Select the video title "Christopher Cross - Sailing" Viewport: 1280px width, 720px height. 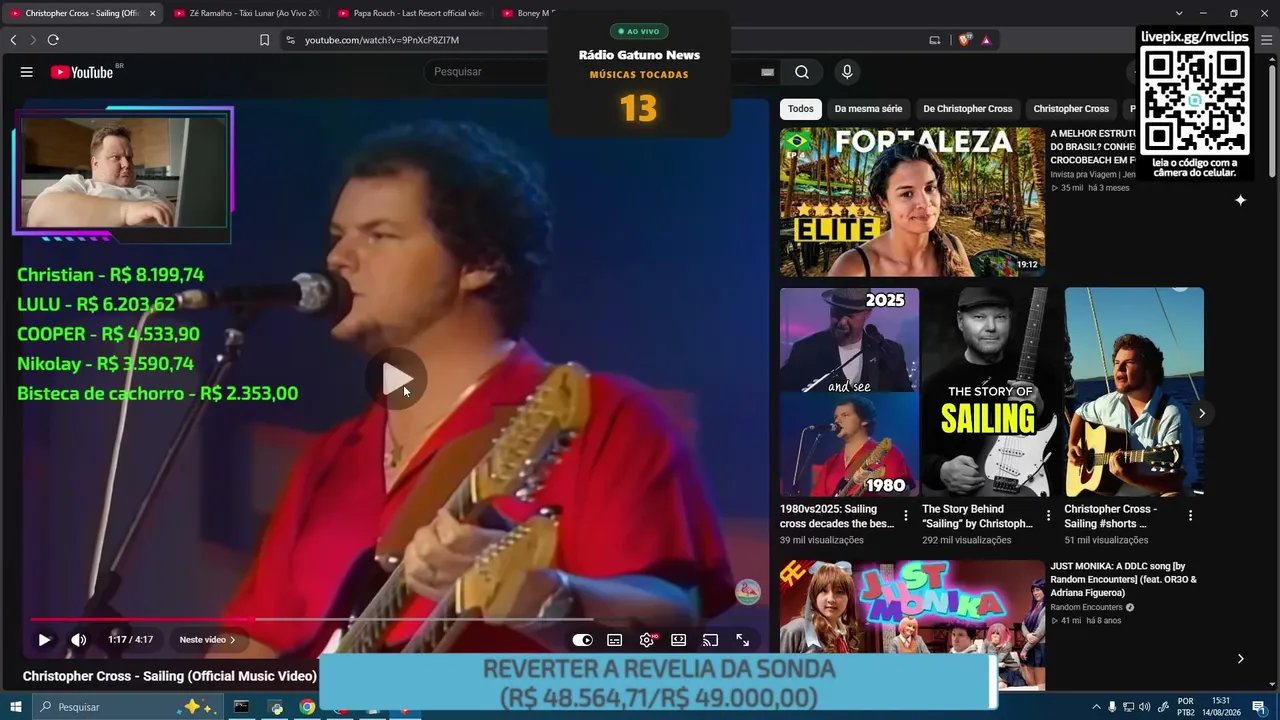coord(170,676)
